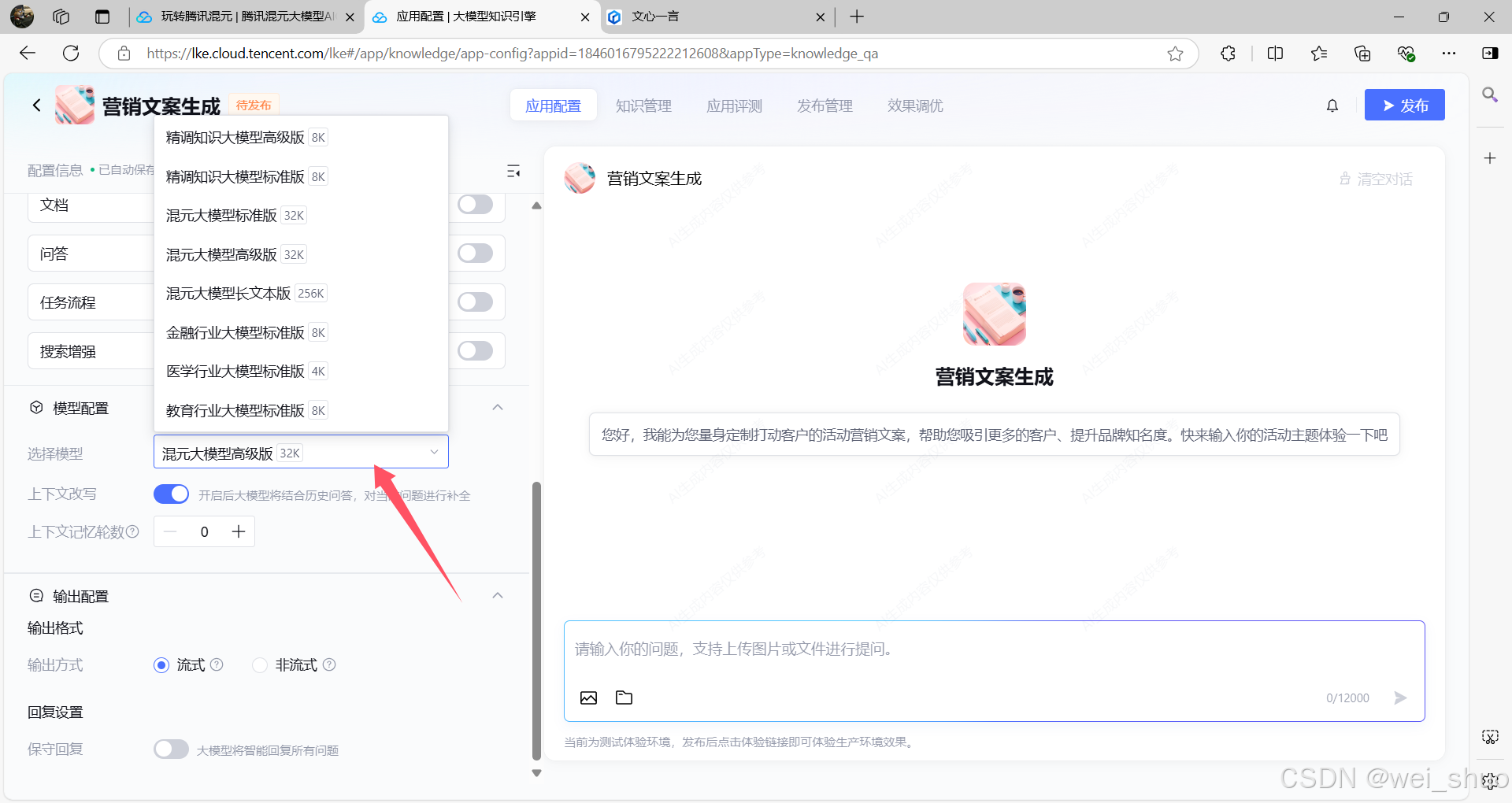The height and width of the screenshot is (803, 1512).
Task: Choose 混元大模型长文本版 256K option
Action: pos(301,293)
